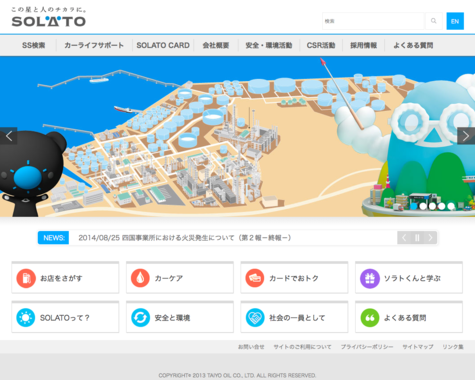Open the サイトマップ footer link
475x380 pixels.
(418, 347)
